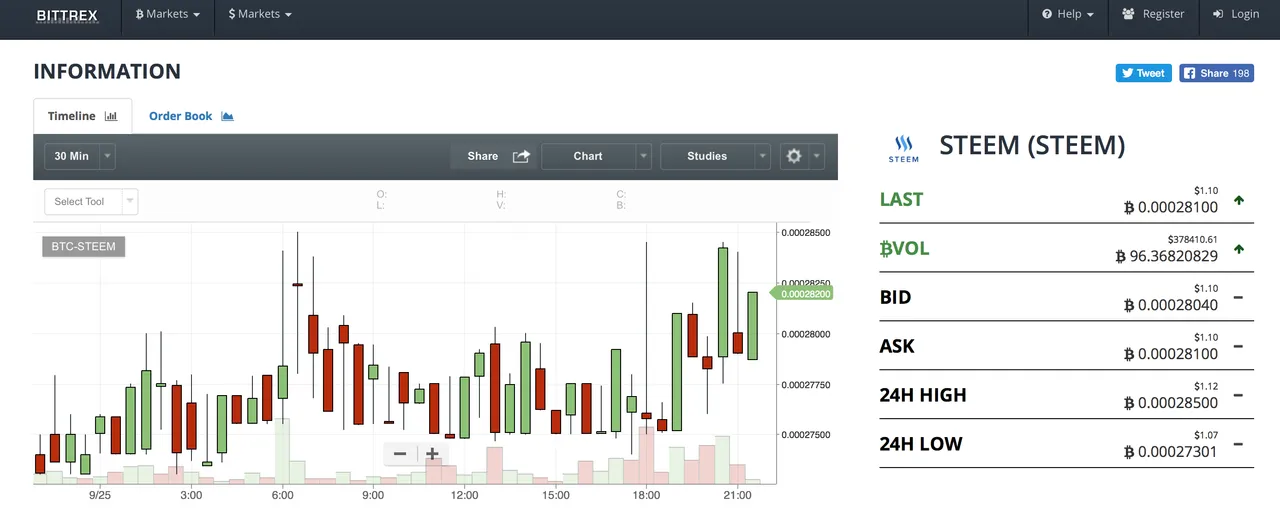Switch to the Order Book tab

[x=191, y=116]
